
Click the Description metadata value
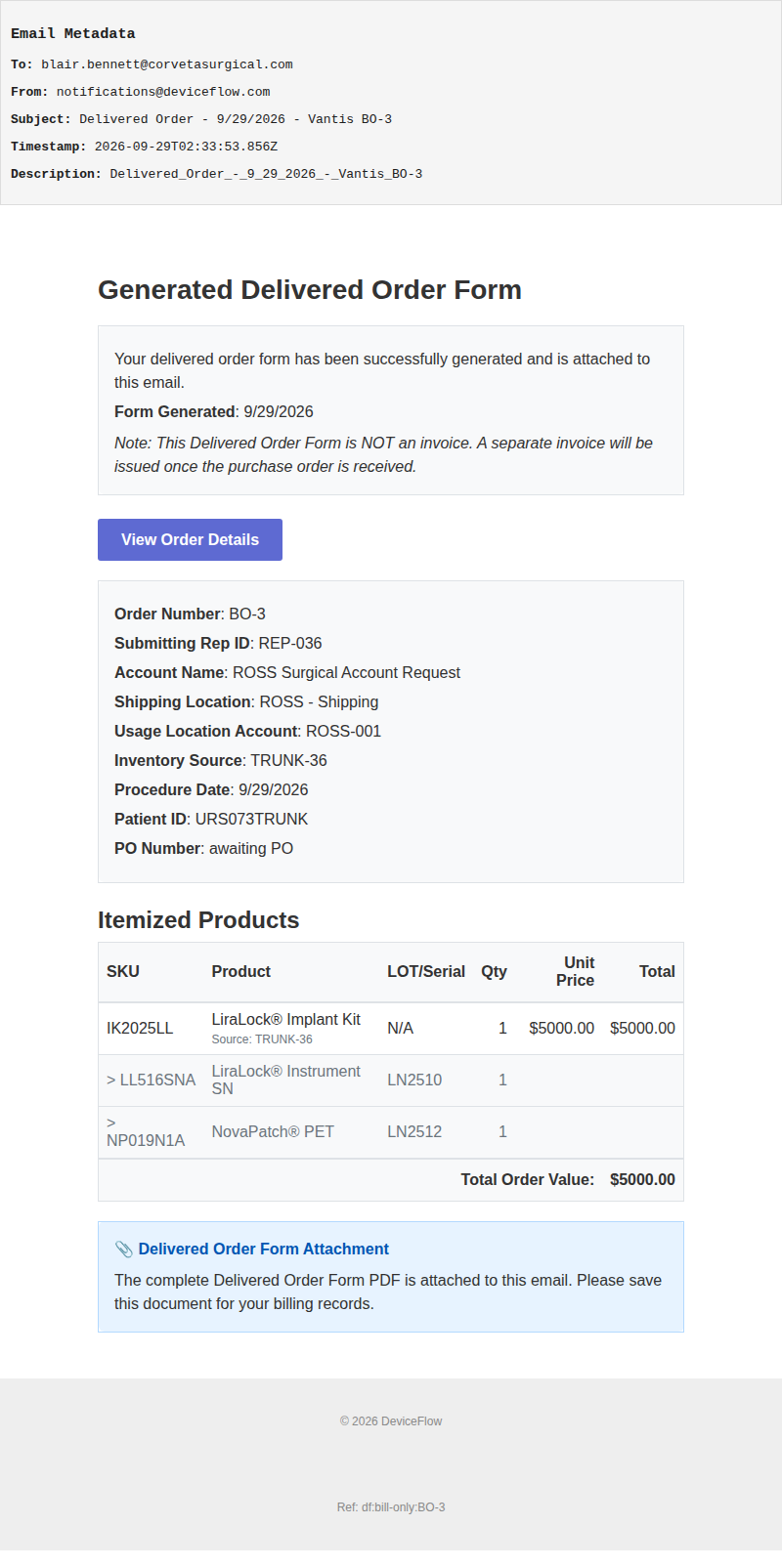[266, 174]
